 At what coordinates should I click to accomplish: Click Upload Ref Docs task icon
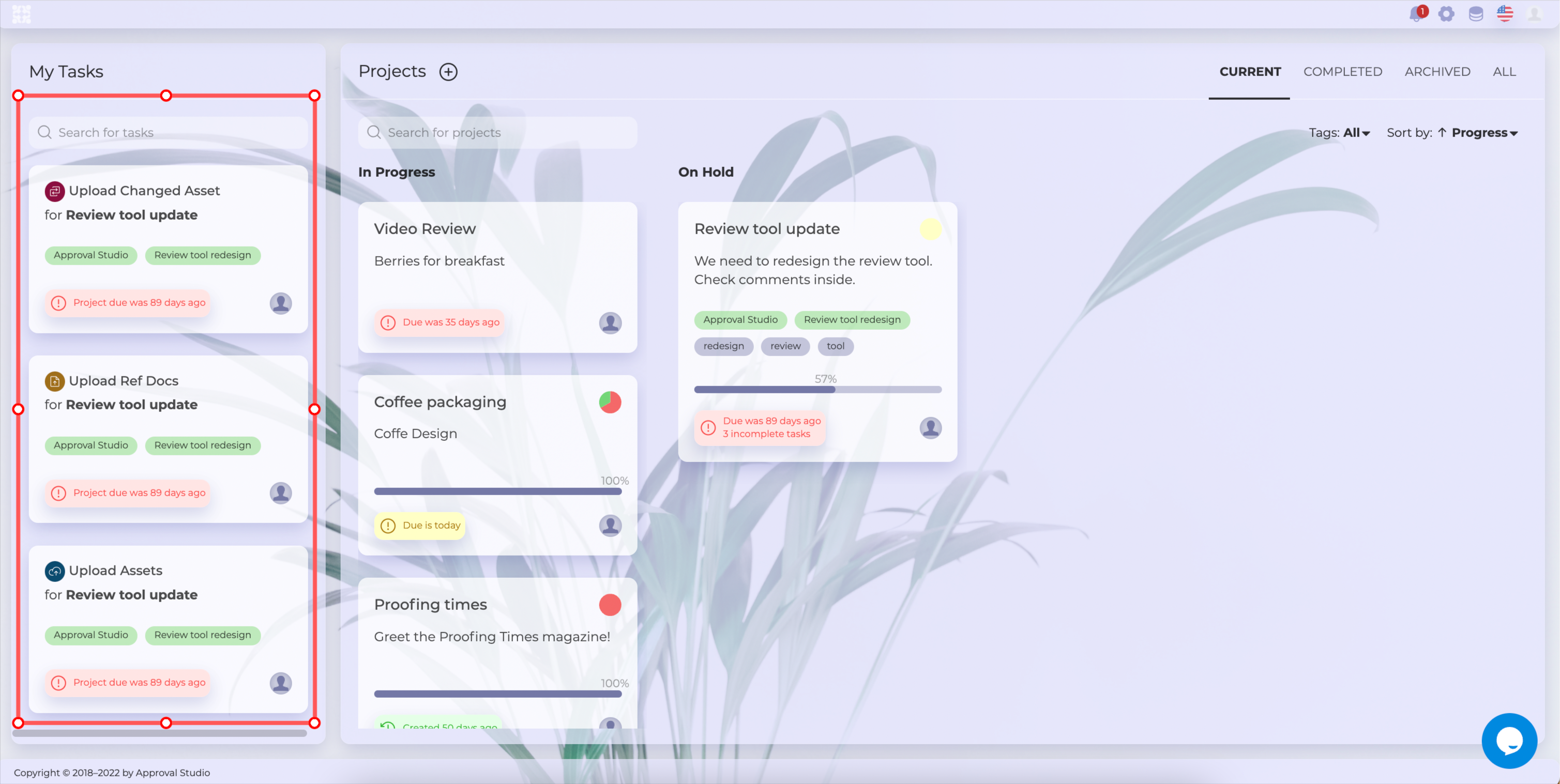54,381
